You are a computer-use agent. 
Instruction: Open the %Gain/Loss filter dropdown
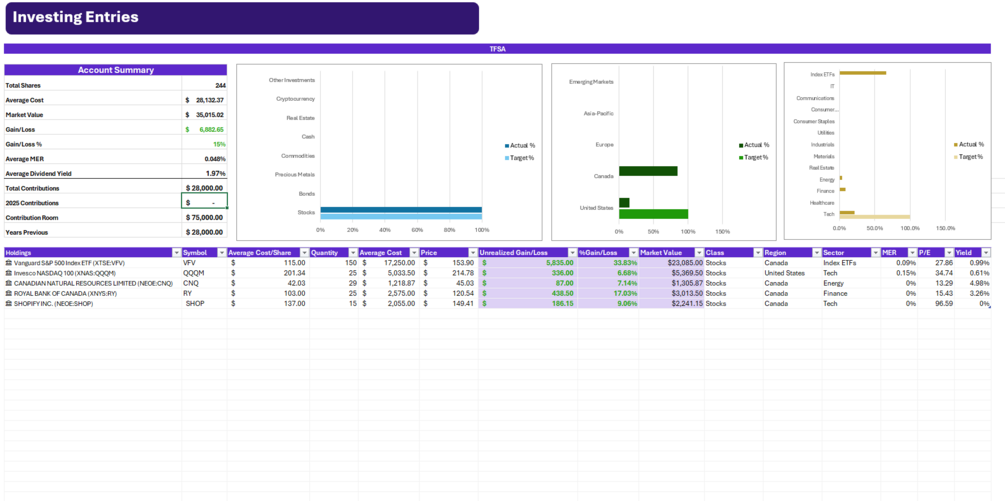pyautogui.click(x=633, y=253)
